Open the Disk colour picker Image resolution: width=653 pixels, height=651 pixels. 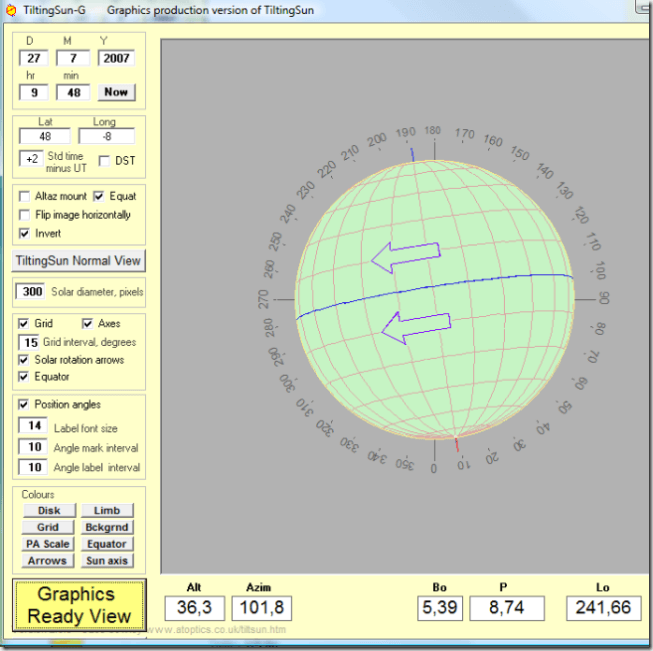[x=48, y=510]
